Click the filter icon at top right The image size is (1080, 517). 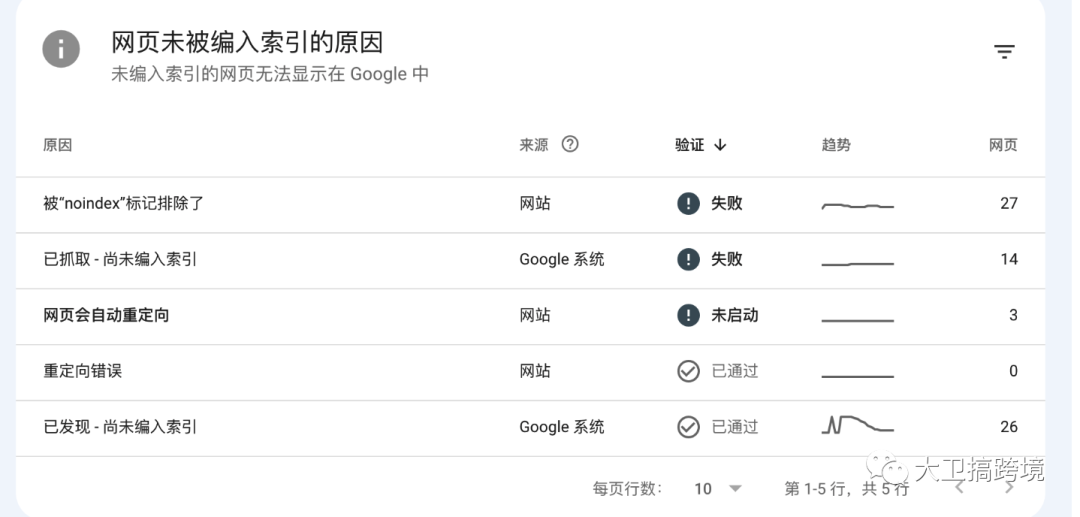coord(1004,52)
